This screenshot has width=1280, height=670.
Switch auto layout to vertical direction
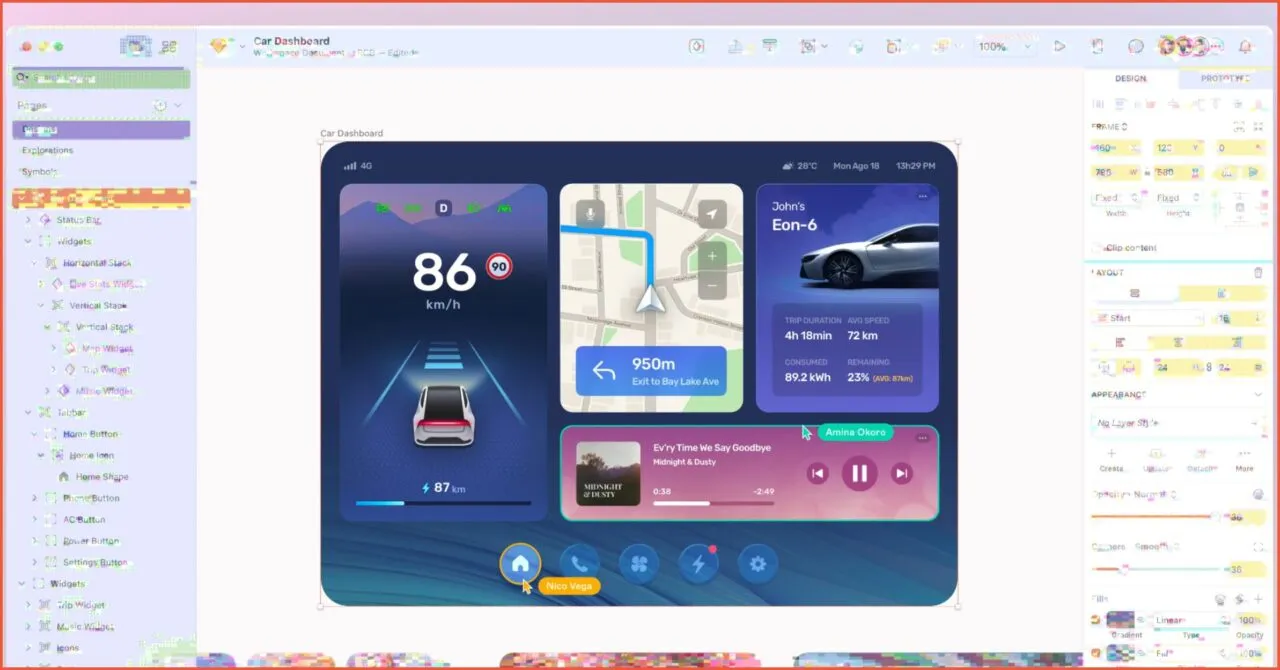[x=1222, y=292]
